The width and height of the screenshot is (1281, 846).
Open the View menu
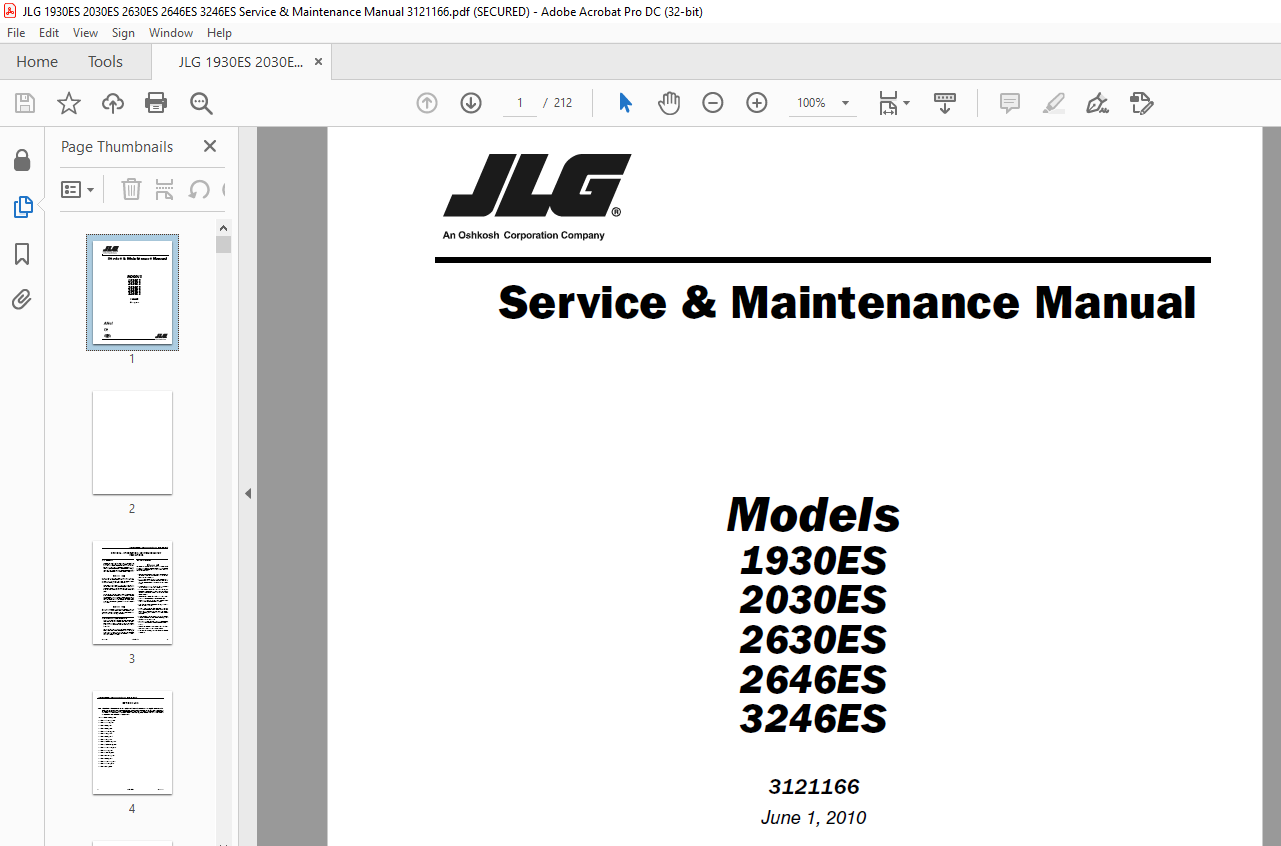(86, 33)
